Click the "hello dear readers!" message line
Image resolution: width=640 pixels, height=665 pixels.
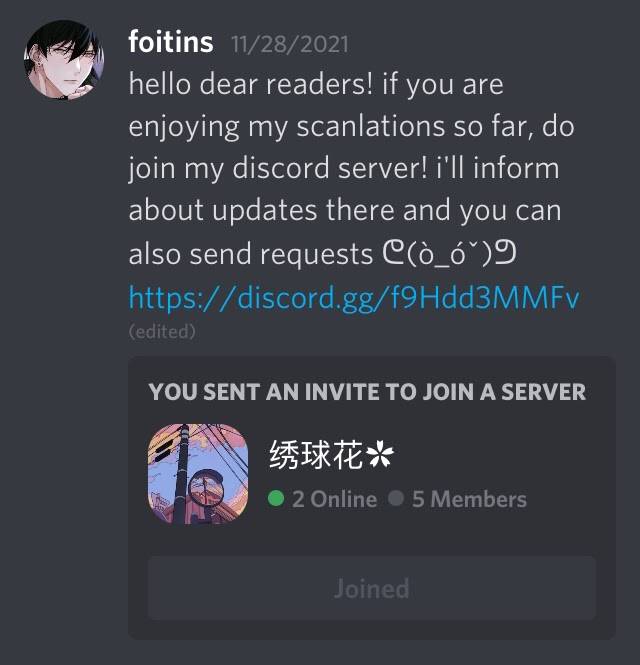pos(251,84)
